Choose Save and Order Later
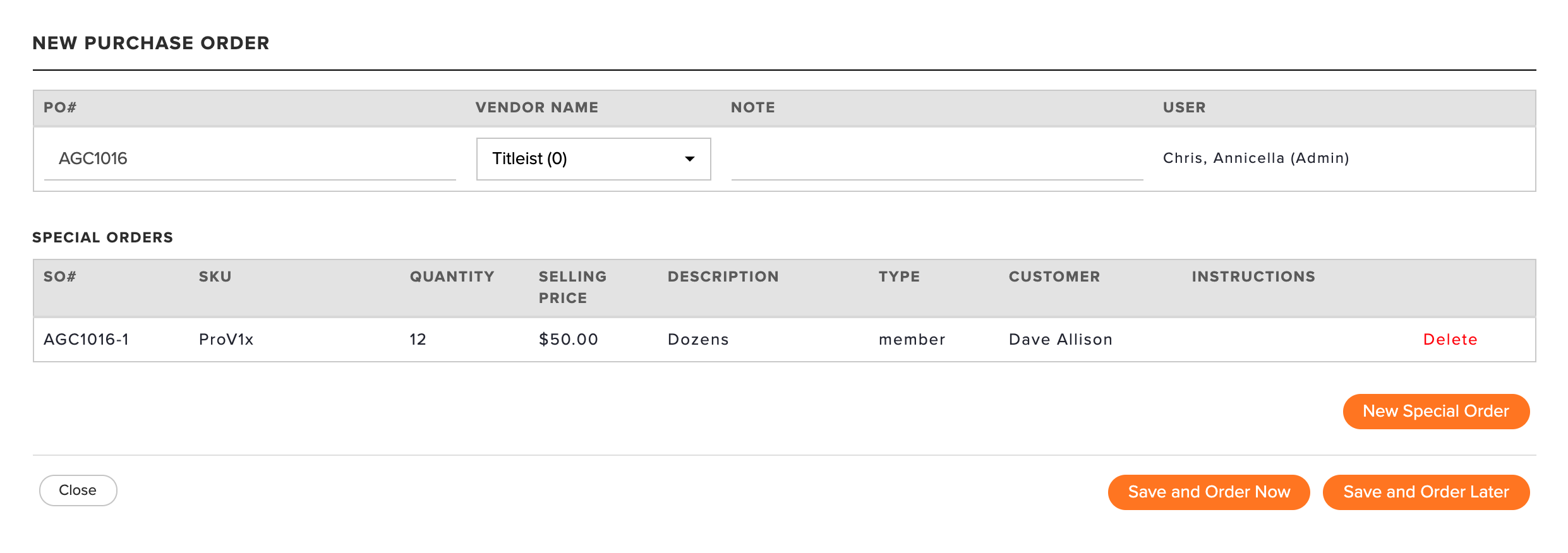 [1426, 492]
